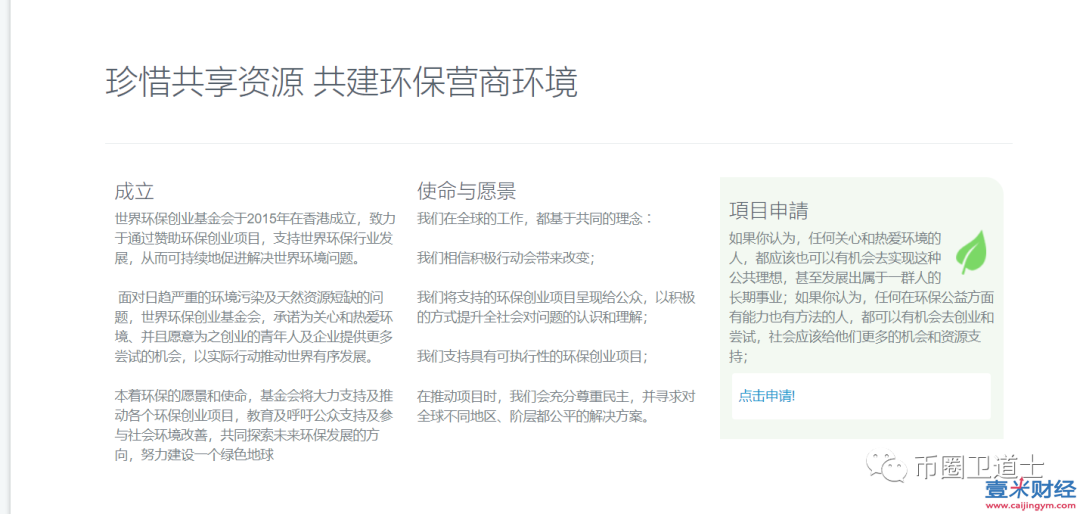Open the 点击申请! link
Viewport: 1080px width, 514px height.
[x=766, y=396]
